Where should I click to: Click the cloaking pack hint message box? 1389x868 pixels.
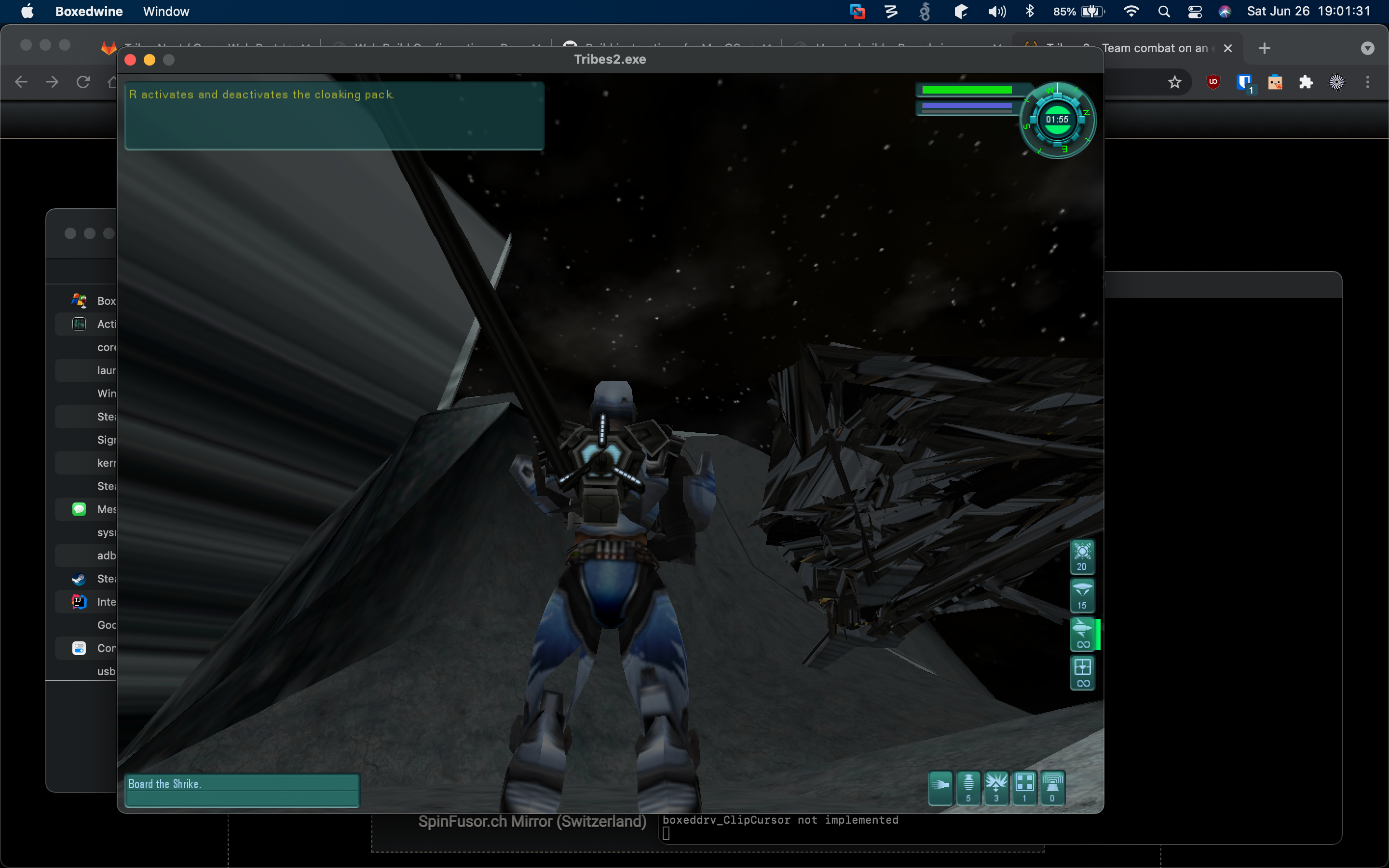coord(335,115)
